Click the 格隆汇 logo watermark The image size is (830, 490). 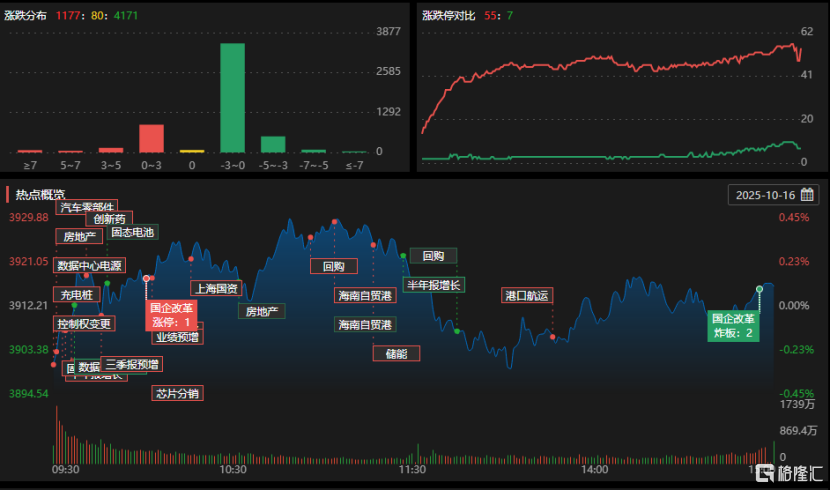[x=790, y=473]
